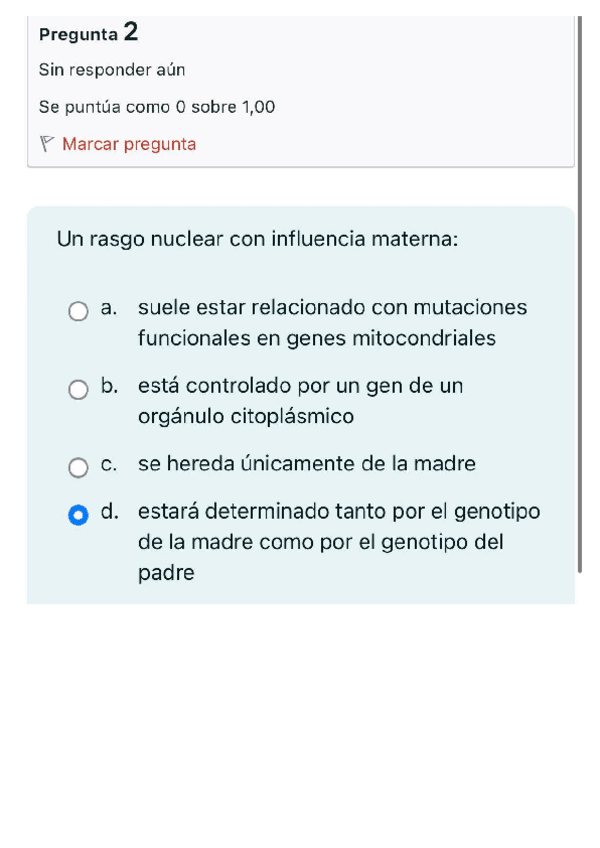Click answer text about mutaciones en genes mitocondriales
This screenshot has width=600, height=848.
(x=332, y=323)
